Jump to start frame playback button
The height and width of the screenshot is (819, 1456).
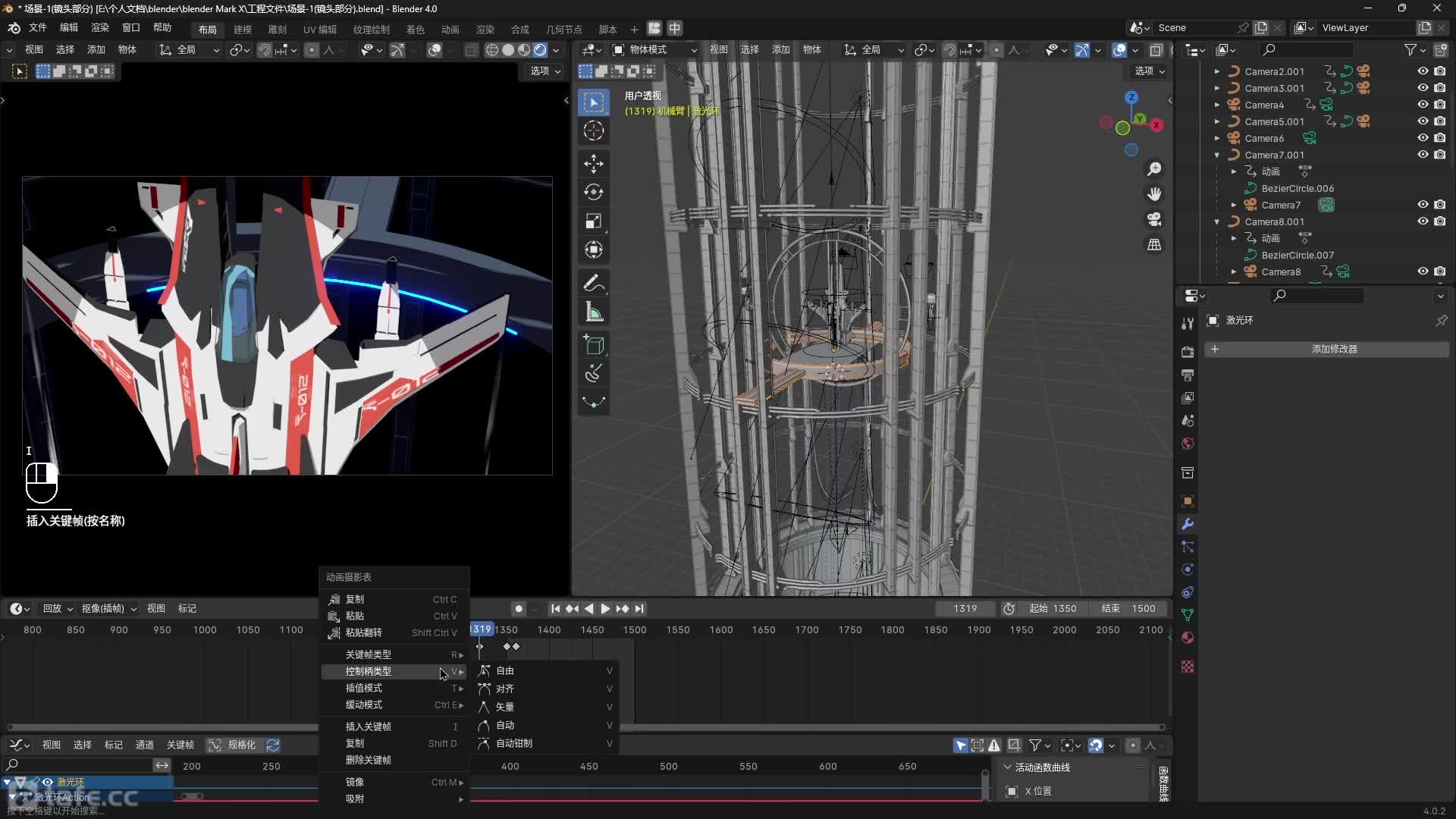pyautogui.click(x=556, y=609)
